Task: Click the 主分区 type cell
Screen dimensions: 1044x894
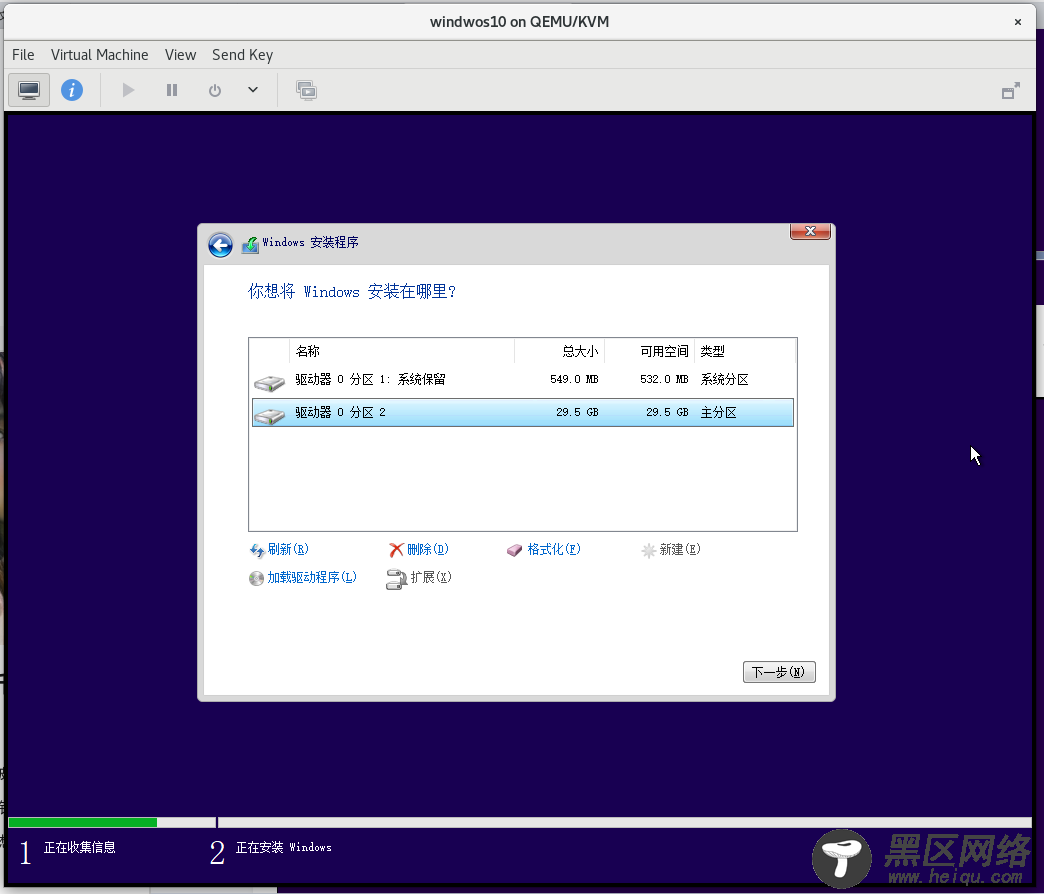Action: (x=718, y=413)
